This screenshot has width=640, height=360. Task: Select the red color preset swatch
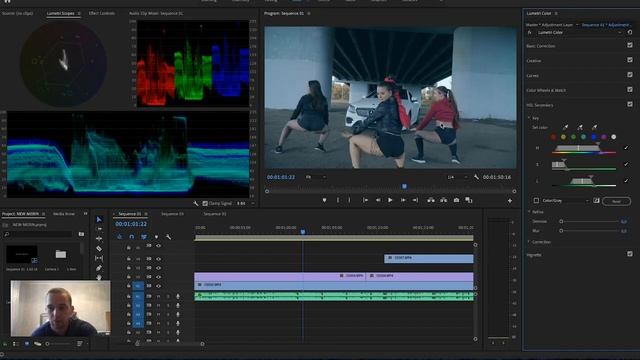pyautogui.click(x=553, y=137)
